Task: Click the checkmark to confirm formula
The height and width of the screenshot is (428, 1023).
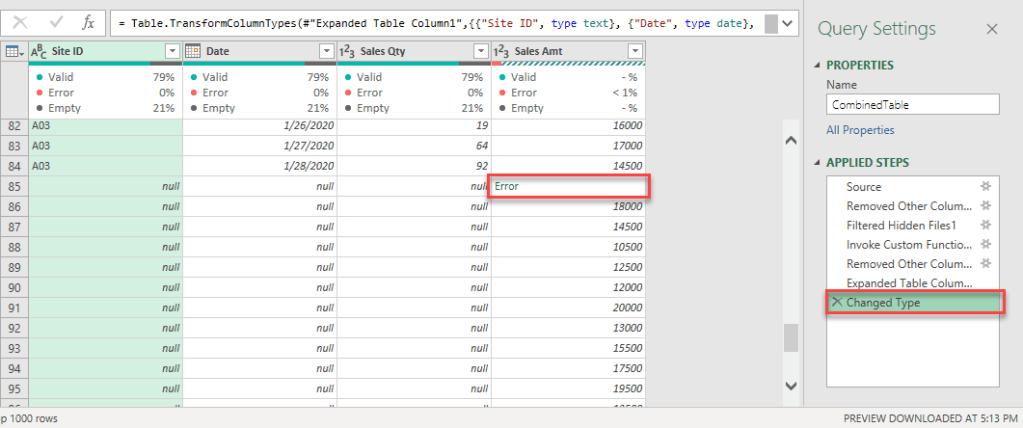Action: tap(54, 22)
